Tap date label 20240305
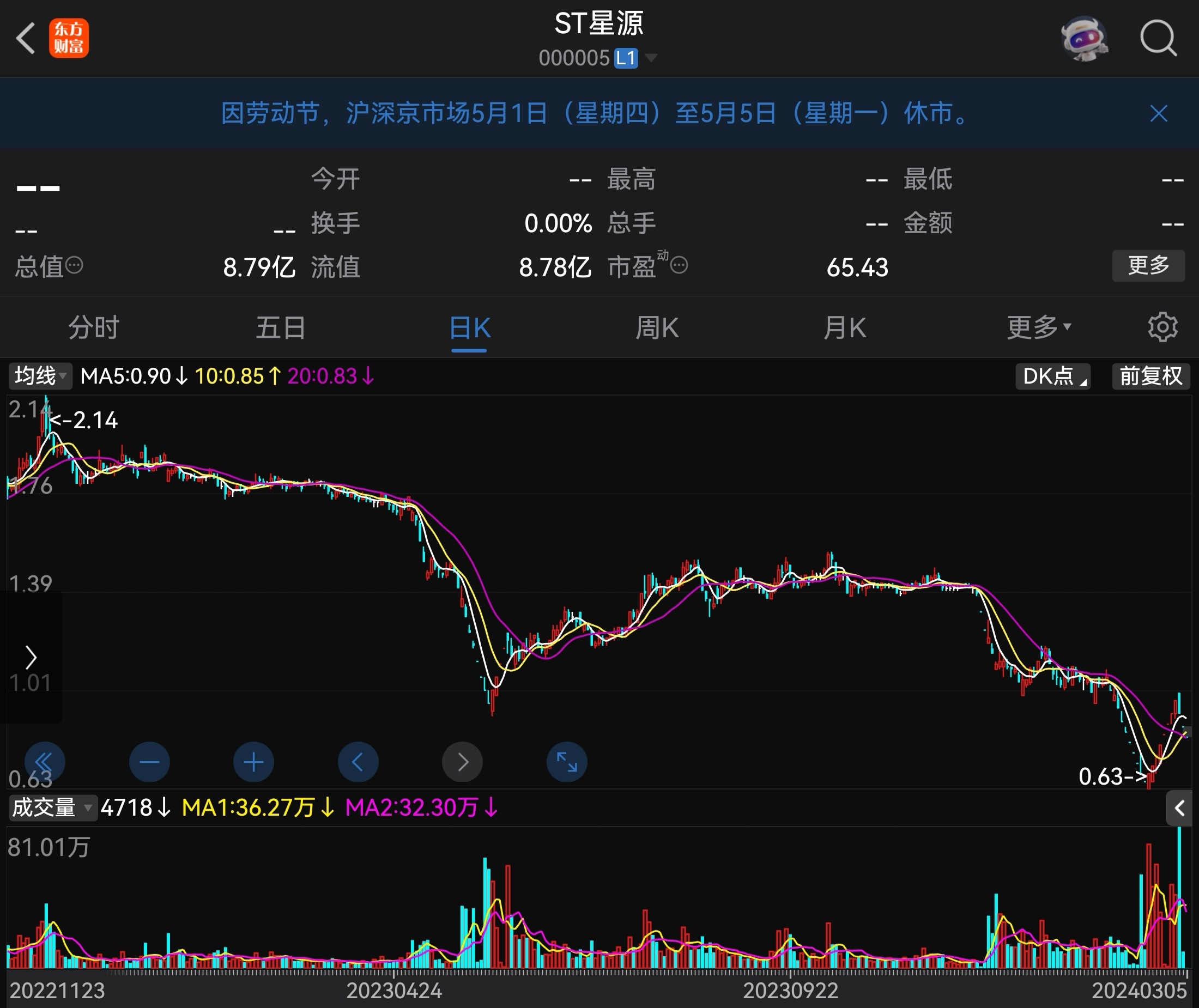Screen dimensions: 1199x1008 pyautogui.click(x=1140, y=990)
